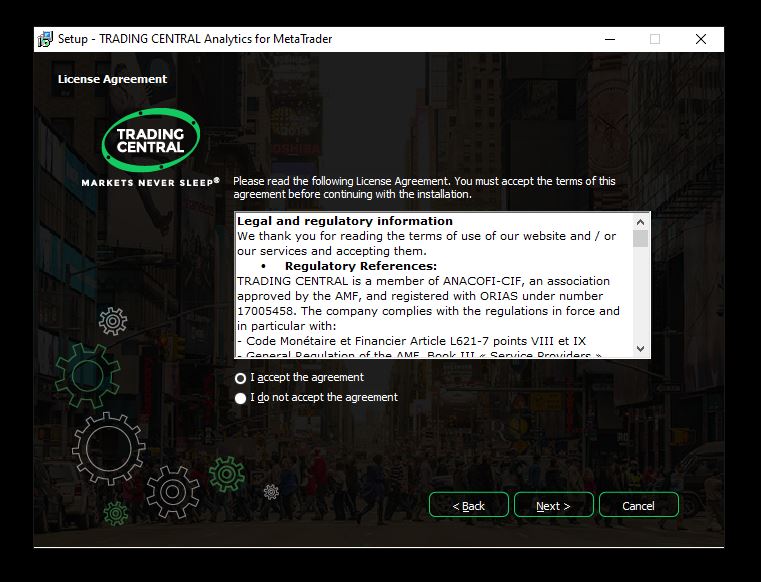Click the "License Agreement" page heading
The width and height of the screenshot is (761, 582).
click(112, 79)
